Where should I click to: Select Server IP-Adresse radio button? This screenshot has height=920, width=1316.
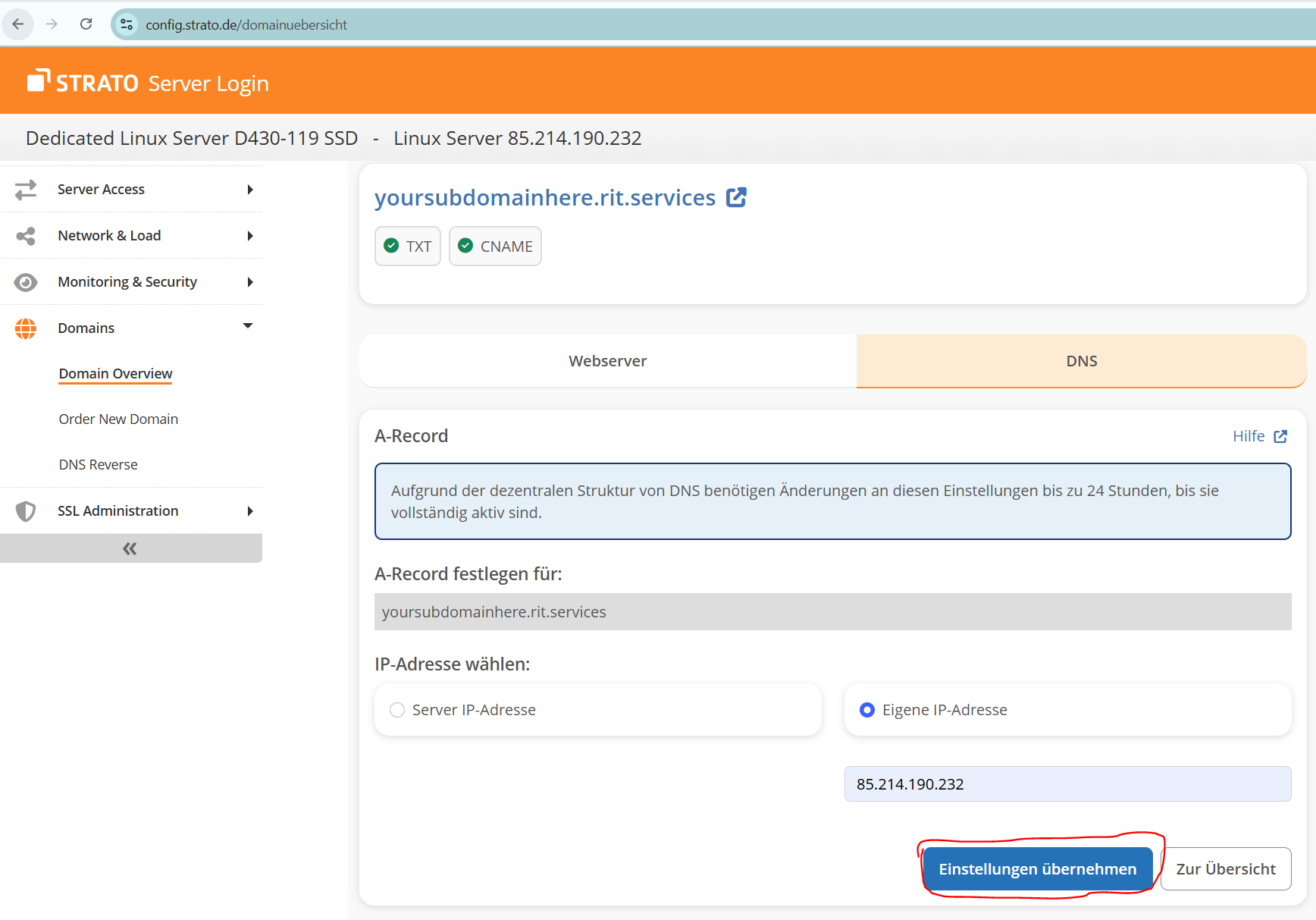(x=397, y=710)
